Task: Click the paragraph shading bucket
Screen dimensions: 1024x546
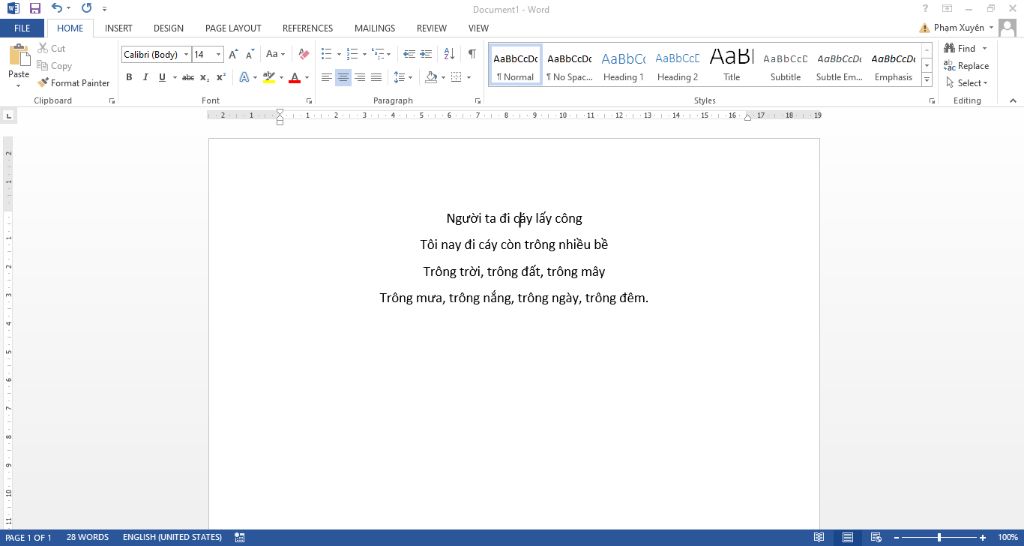Action: (x=430, y=77)
